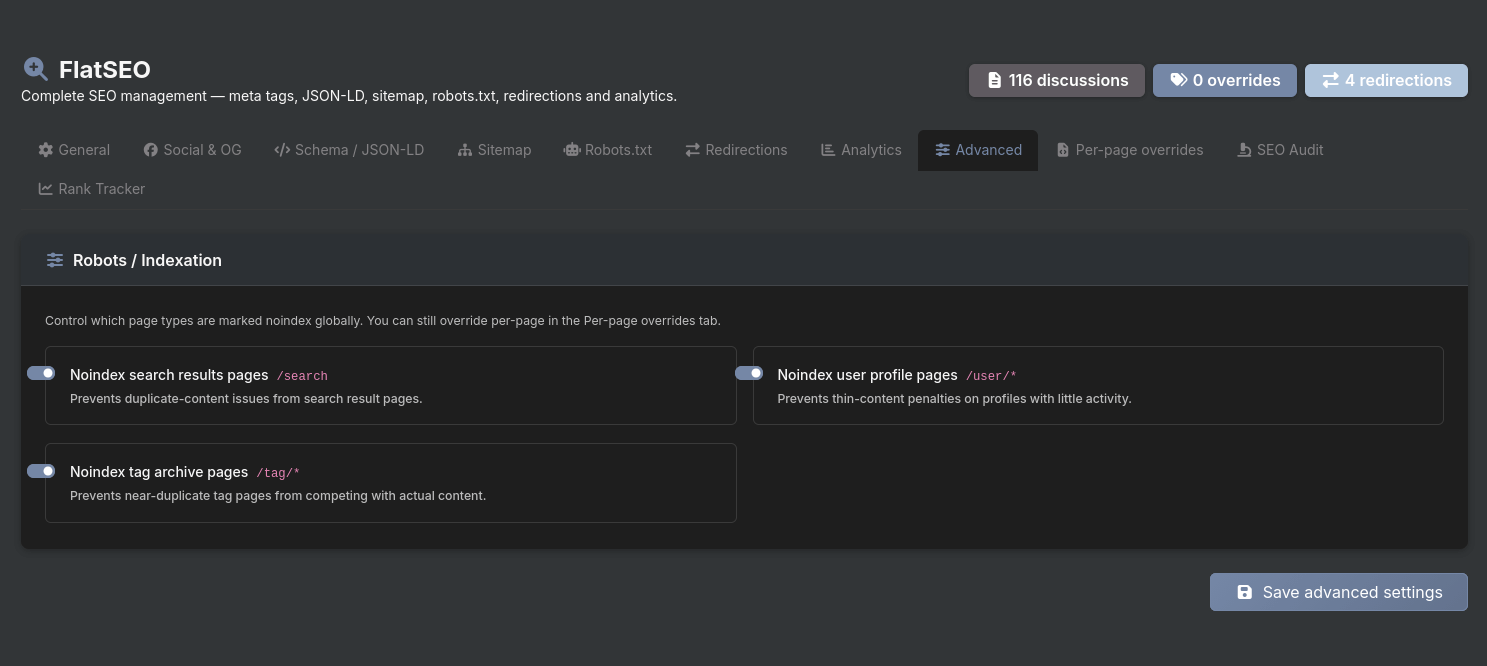The image size is (1487, 666).
Task: Turn off Noindex tag archive pages
Action: tap(41, 471)
